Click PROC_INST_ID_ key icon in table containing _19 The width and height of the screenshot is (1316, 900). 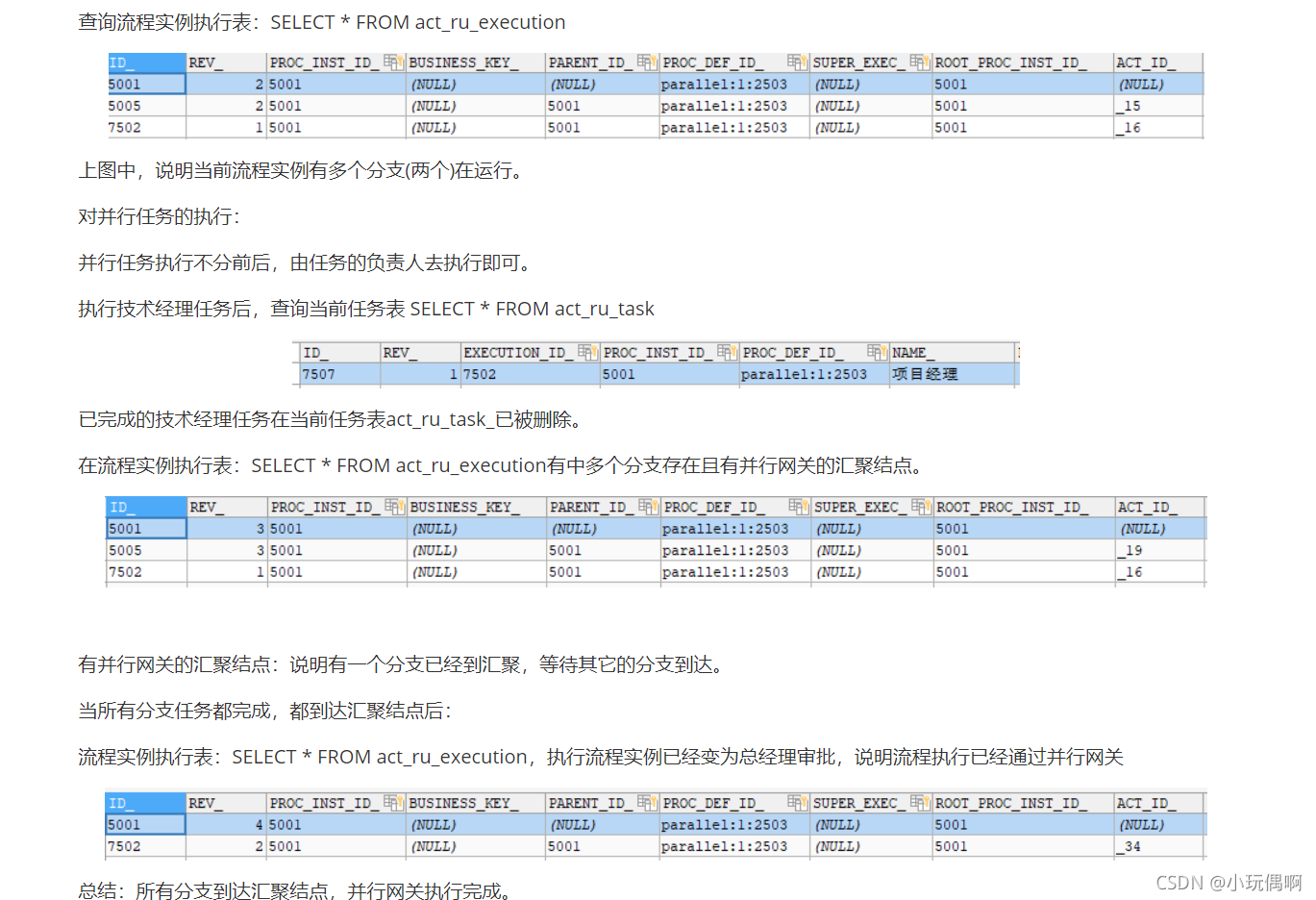pos(394,506)
